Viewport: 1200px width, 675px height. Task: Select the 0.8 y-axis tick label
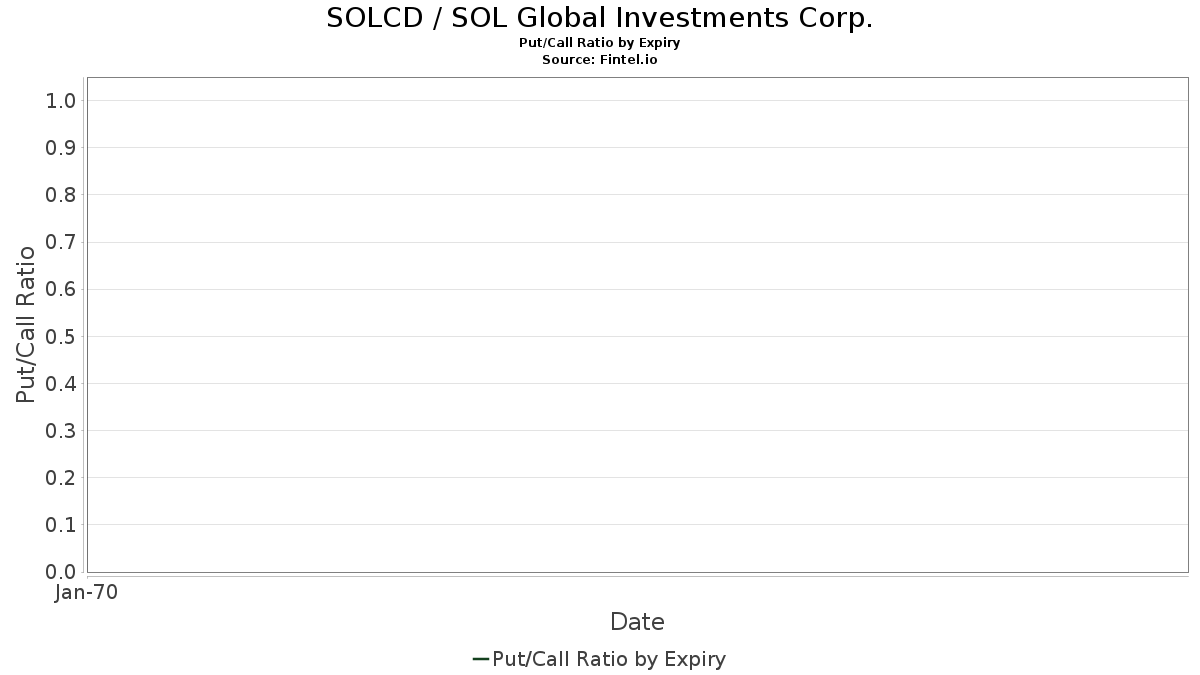[x=61, y=195]
